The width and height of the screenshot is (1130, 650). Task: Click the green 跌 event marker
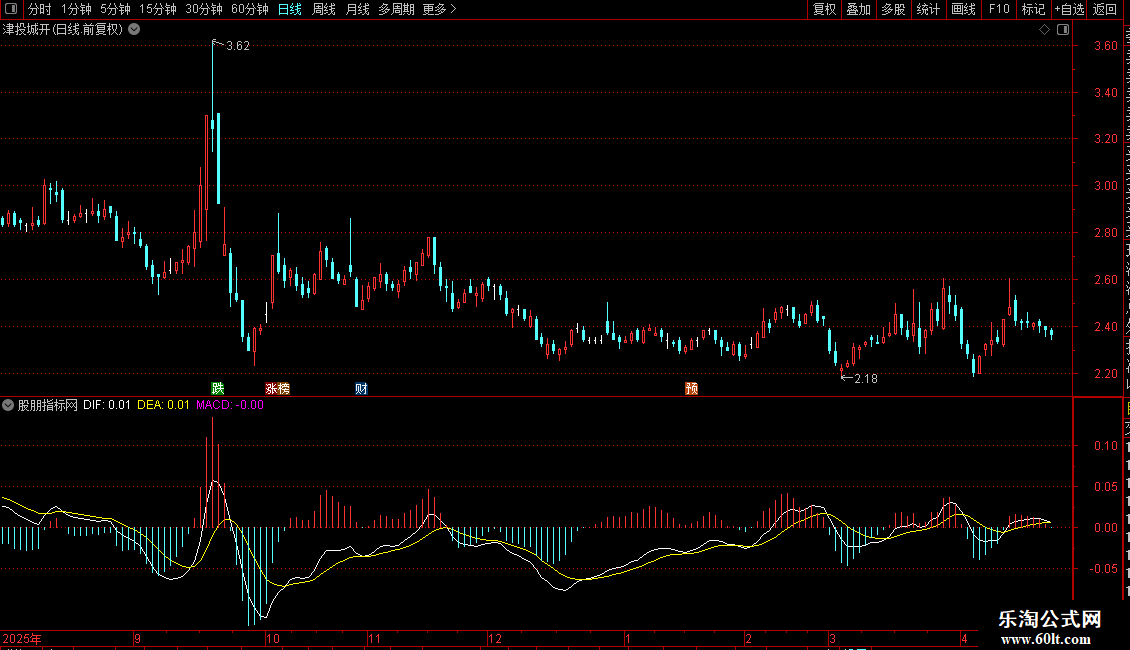coord(218,388)
